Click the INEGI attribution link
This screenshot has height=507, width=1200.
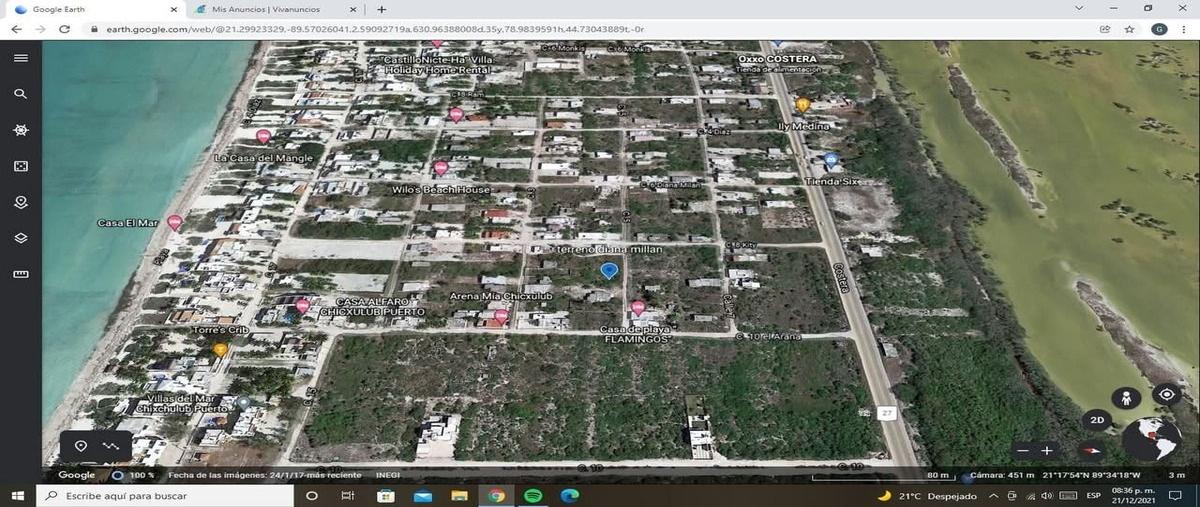click(x=387, y=475)
